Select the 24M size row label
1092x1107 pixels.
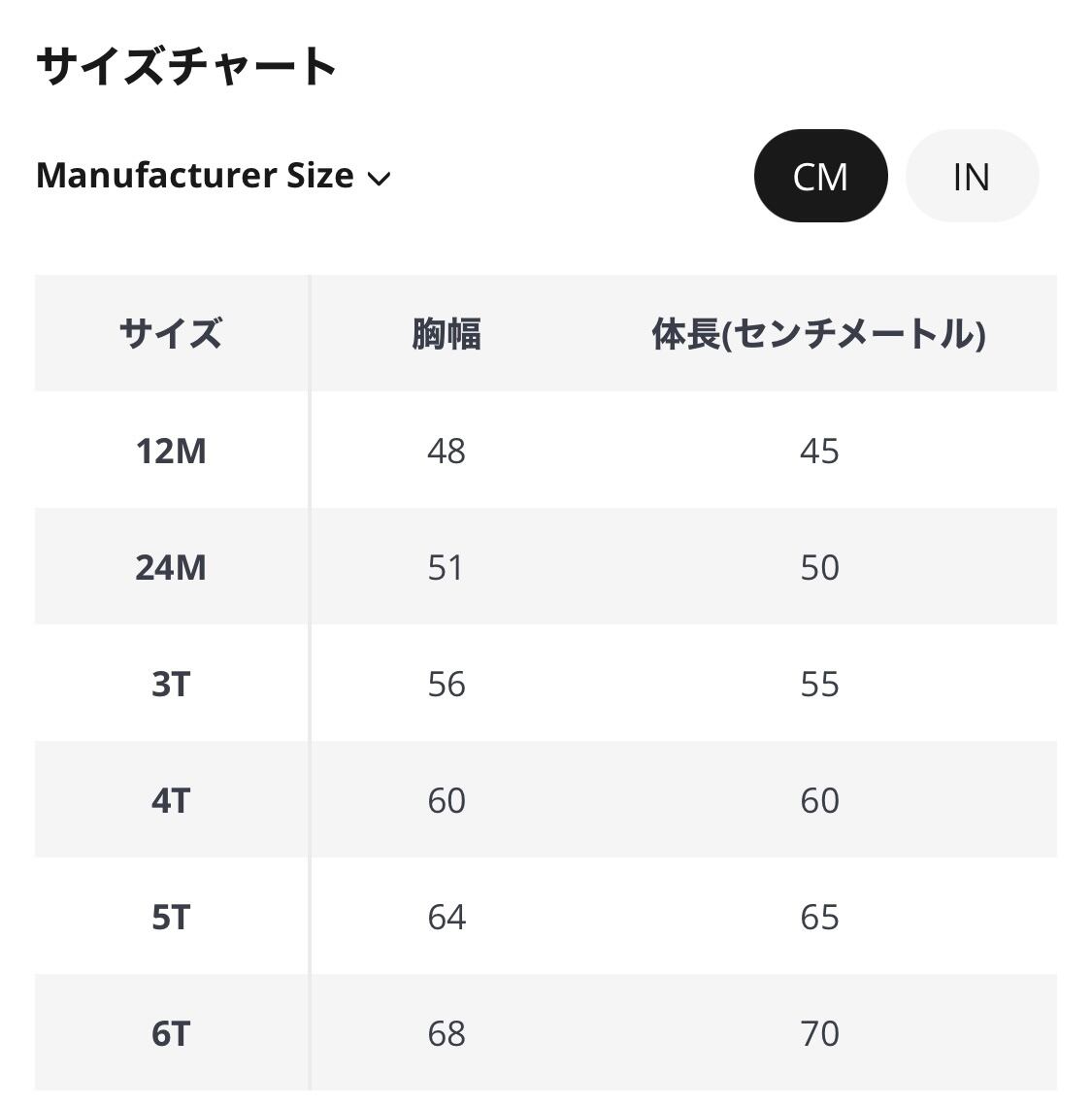point(171,567)
